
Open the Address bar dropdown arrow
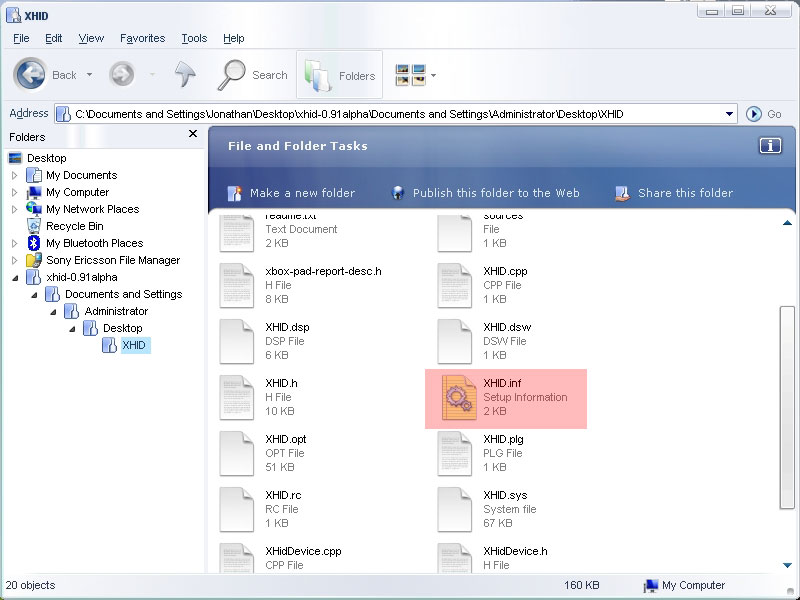729,114
